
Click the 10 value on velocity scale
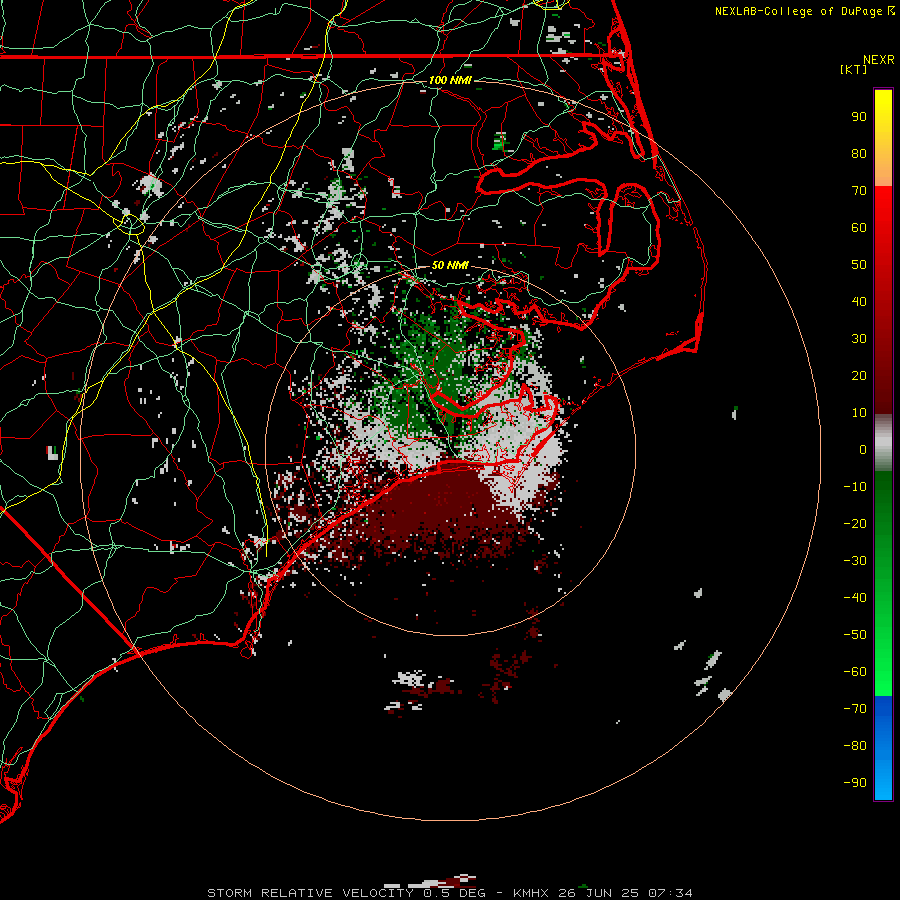point(859,413)
